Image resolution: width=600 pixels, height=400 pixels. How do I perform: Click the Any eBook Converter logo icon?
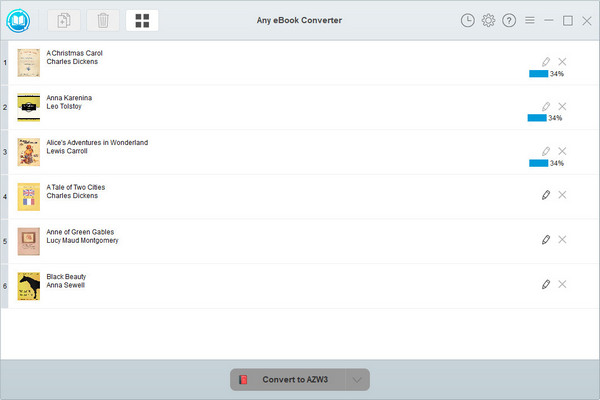pos(18,20)
